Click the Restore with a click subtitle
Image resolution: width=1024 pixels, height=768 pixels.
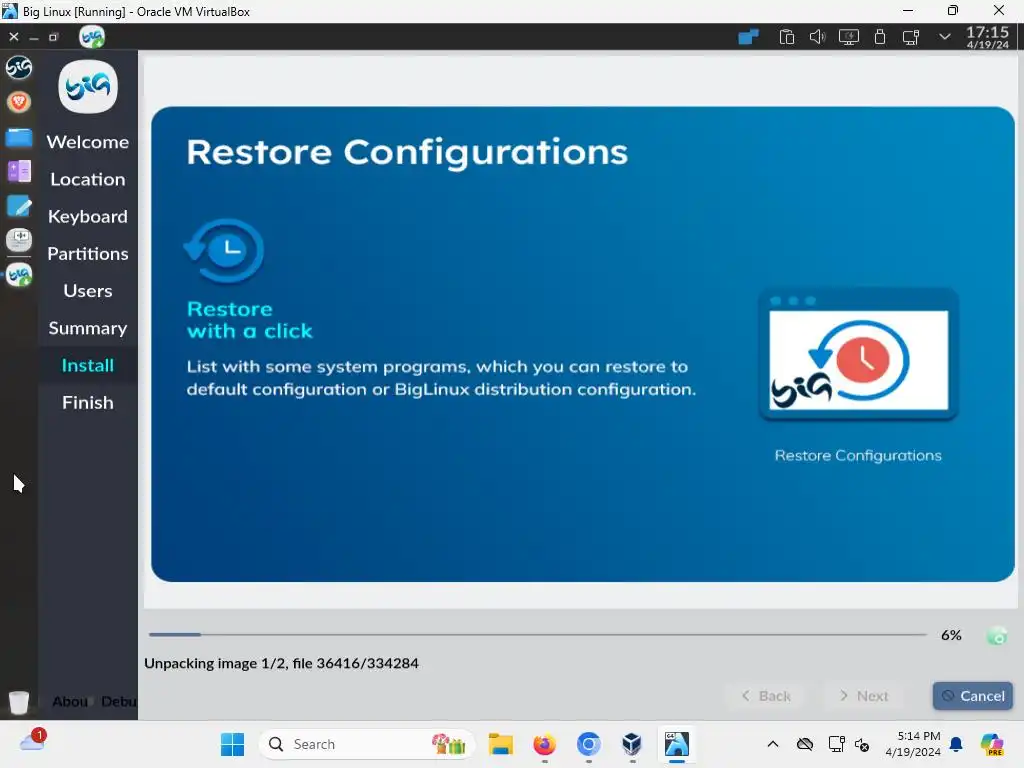coord(249,320)
